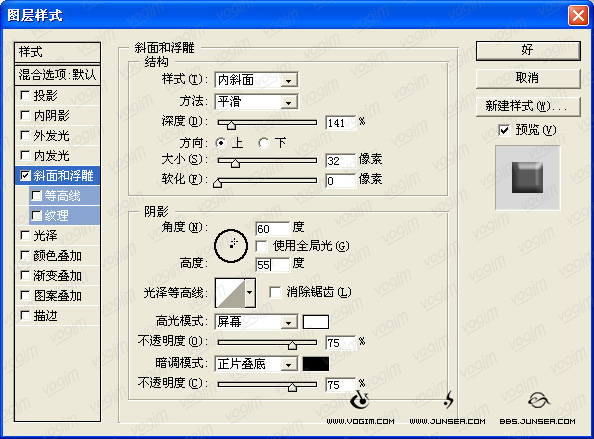Click the 深度 depth value field
This screenshot has height=439, width=594.
click(x=340, y=123)
